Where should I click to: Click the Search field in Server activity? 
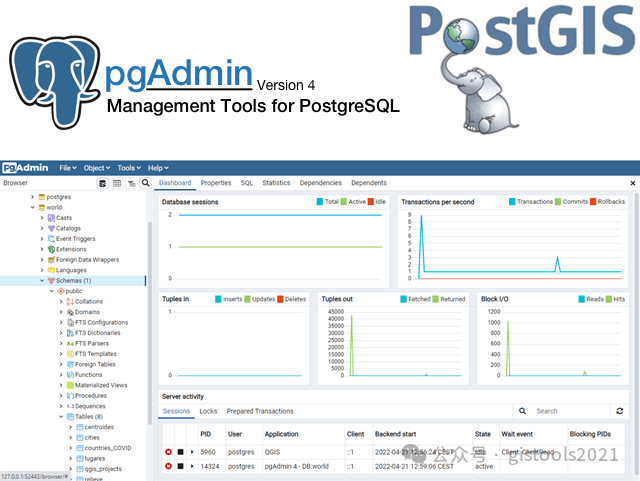coord(571,411)
